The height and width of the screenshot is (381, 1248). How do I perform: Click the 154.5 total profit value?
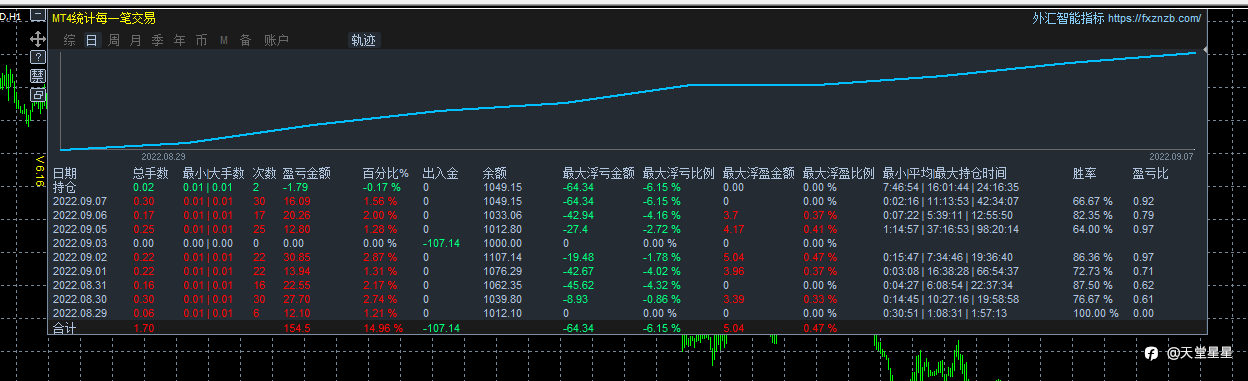[x=297, y=327]
